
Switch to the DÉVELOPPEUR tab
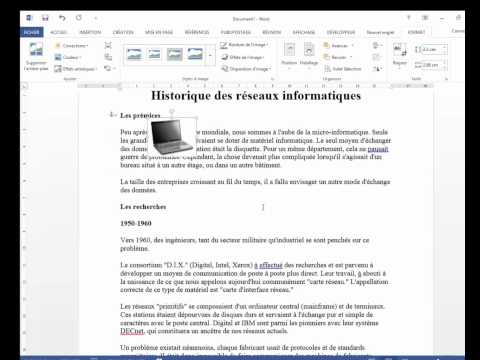(x=341, y=32)
